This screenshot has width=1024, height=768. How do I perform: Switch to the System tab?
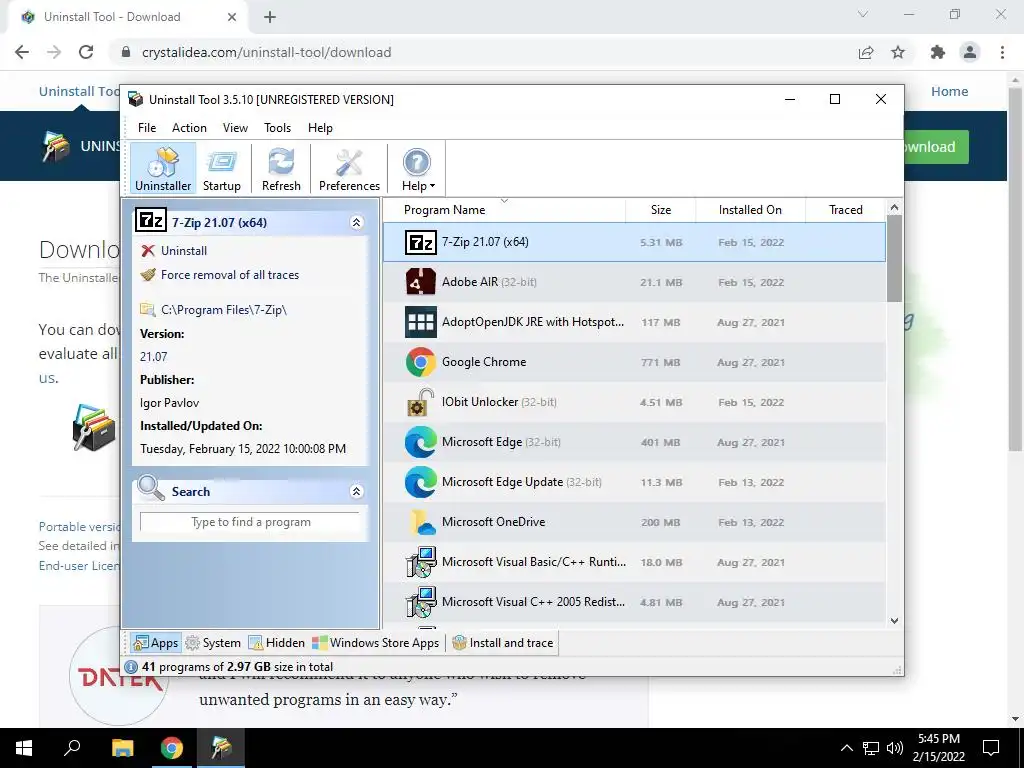[x=214, y=643]
